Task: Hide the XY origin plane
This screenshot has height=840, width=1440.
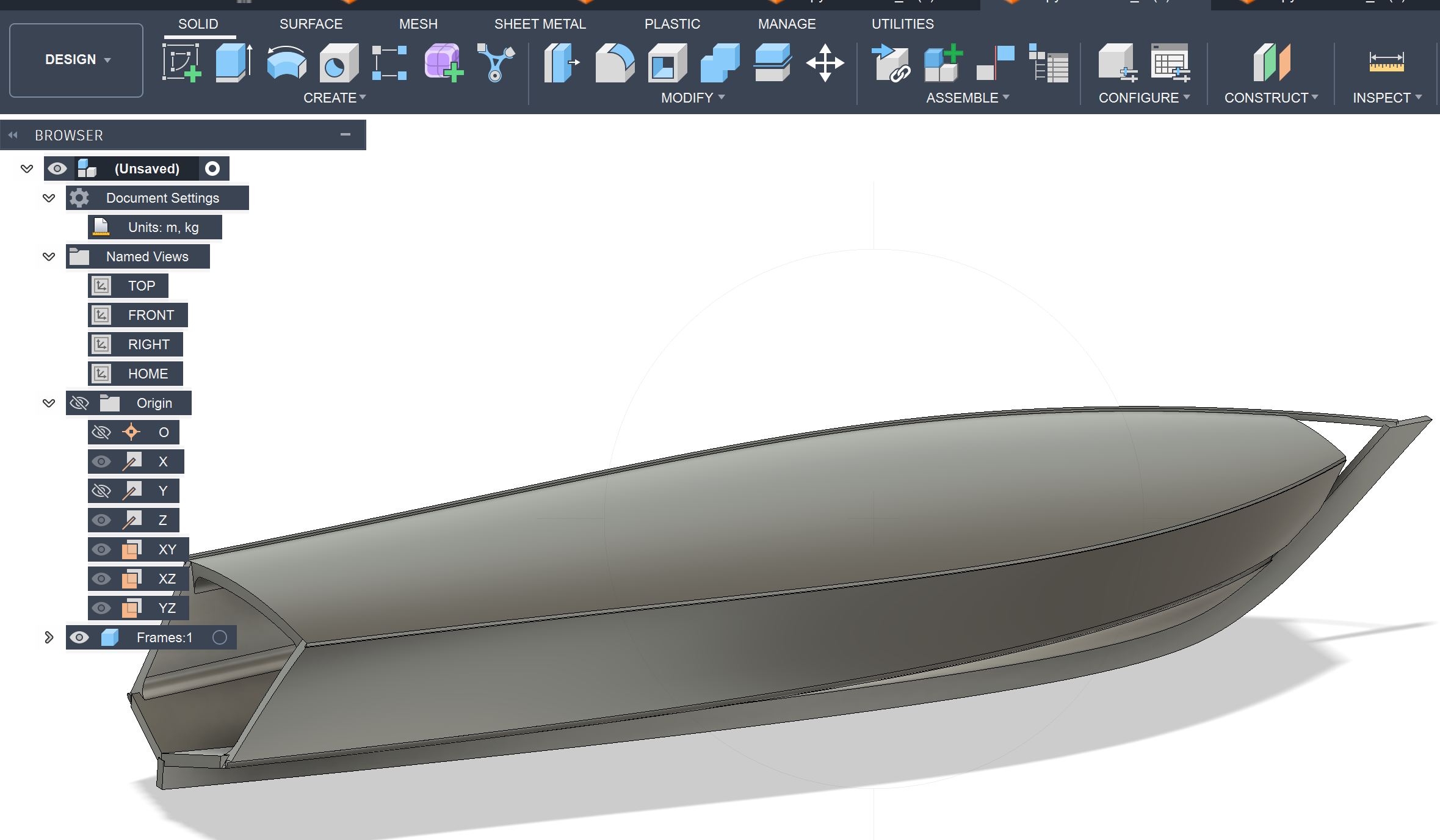Action: pos(101,549)
